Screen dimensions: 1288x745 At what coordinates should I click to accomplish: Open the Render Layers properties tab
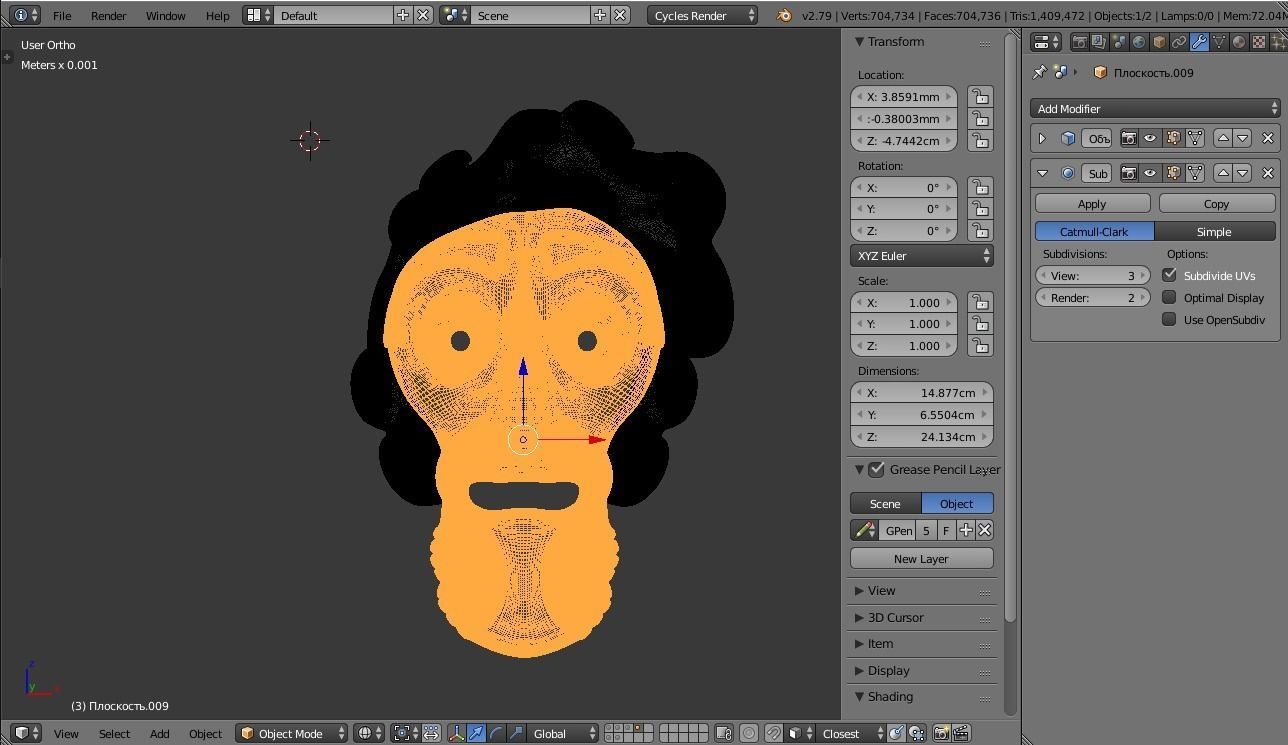coord(1099,42)
